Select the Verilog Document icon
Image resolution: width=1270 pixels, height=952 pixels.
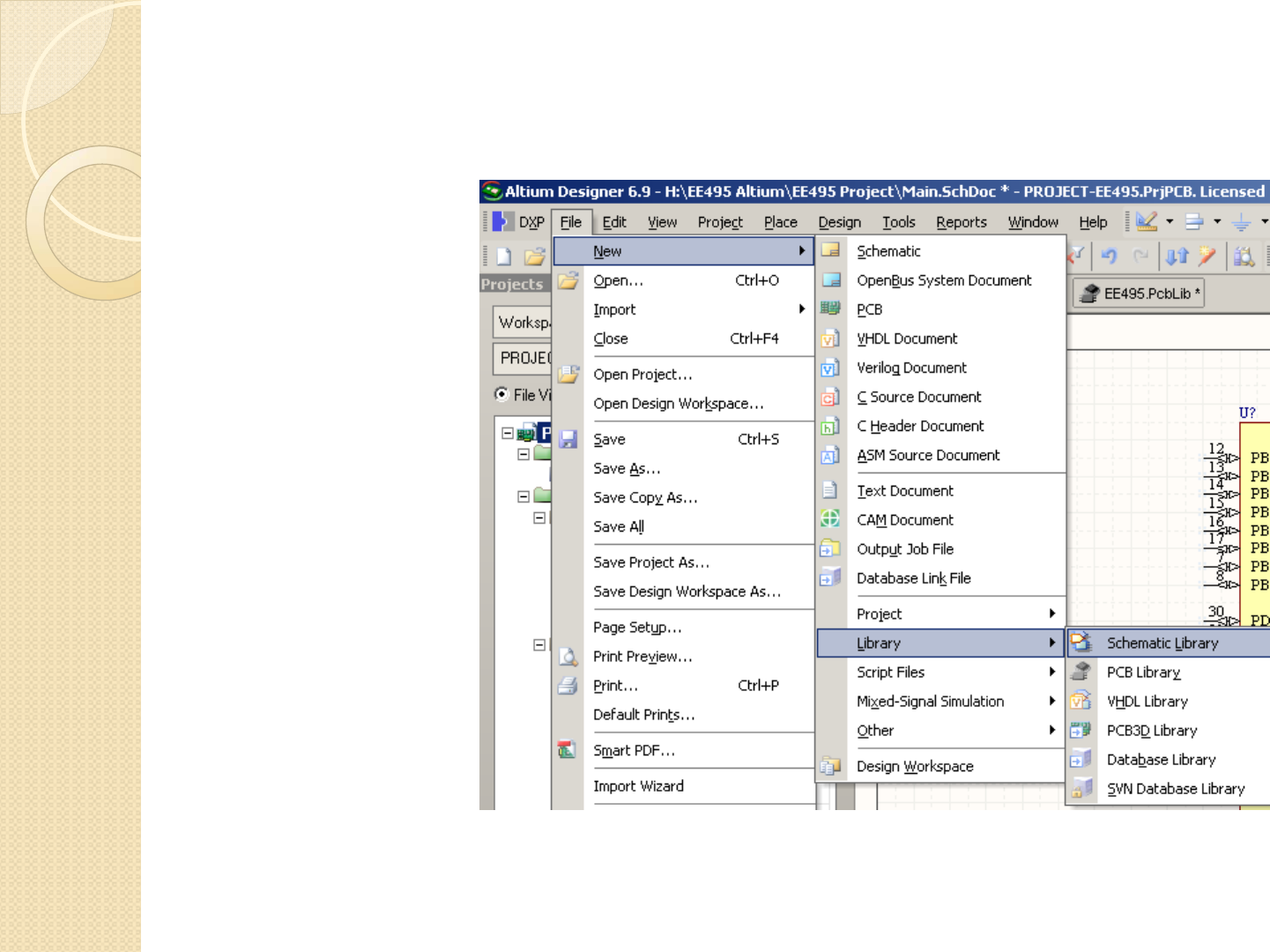coord(830,368)
